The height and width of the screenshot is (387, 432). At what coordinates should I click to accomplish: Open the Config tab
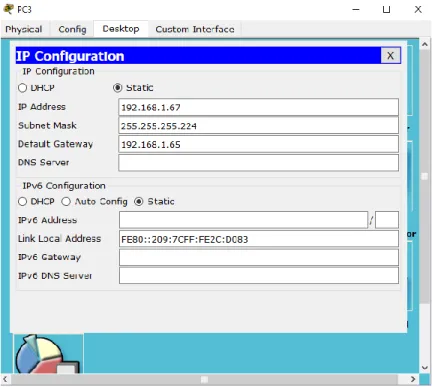(x=72, y=29)
